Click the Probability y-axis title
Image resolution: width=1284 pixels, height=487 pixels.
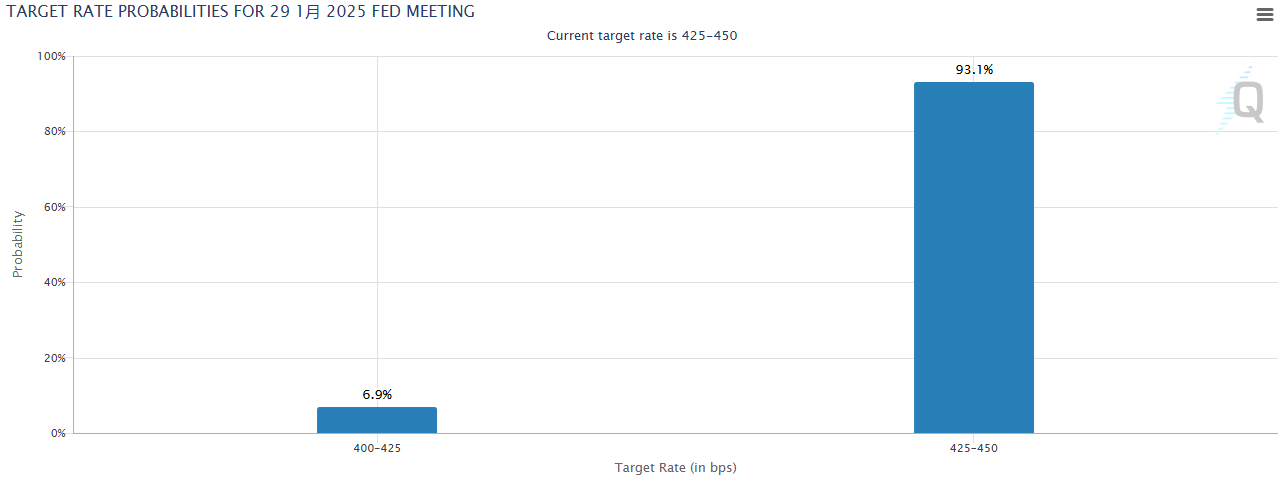[x=18, y=244]
